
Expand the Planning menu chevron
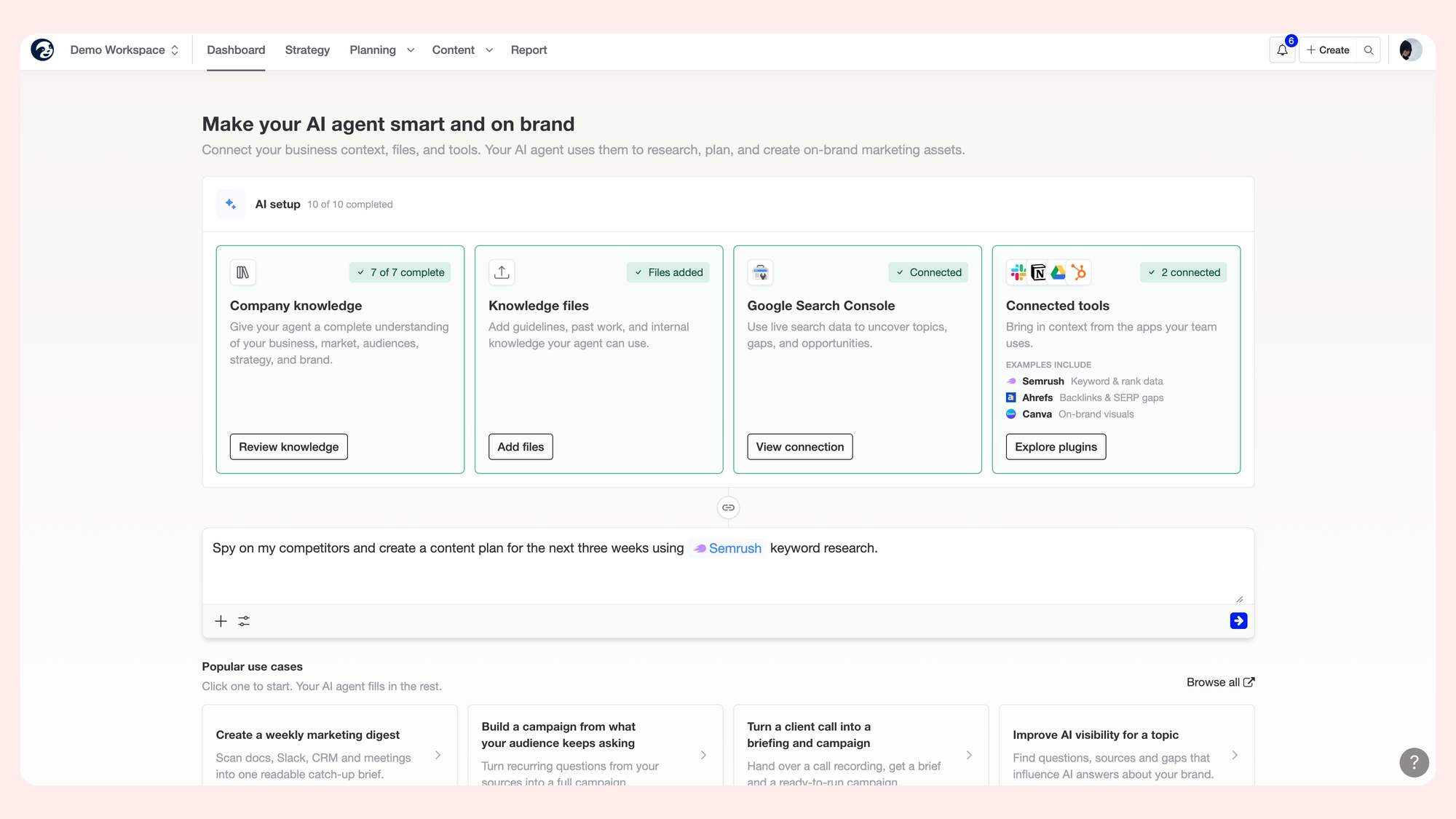pyautogui.click(x=411, y=50)
